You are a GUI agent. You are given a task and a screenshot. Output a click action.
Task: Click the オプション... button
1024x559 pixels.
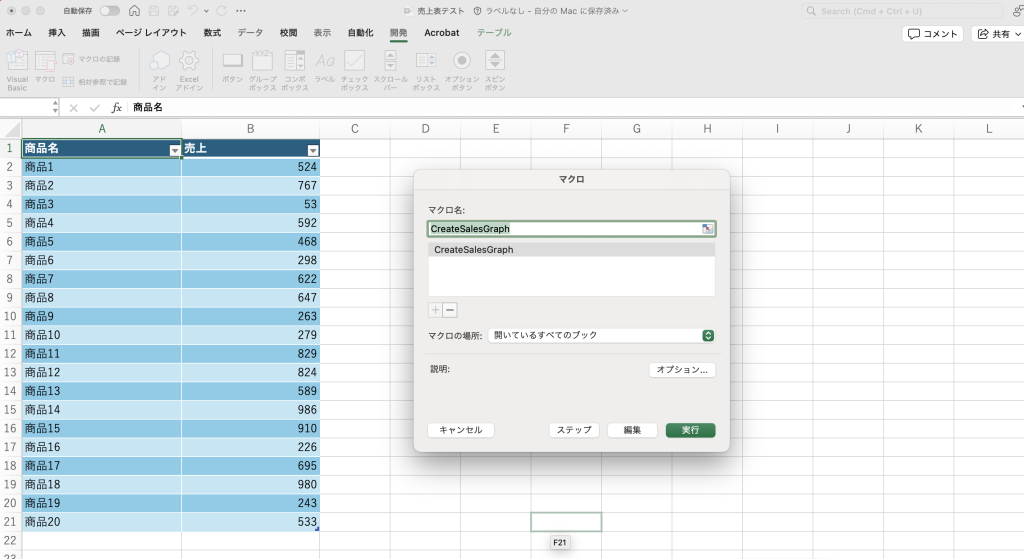682,370
